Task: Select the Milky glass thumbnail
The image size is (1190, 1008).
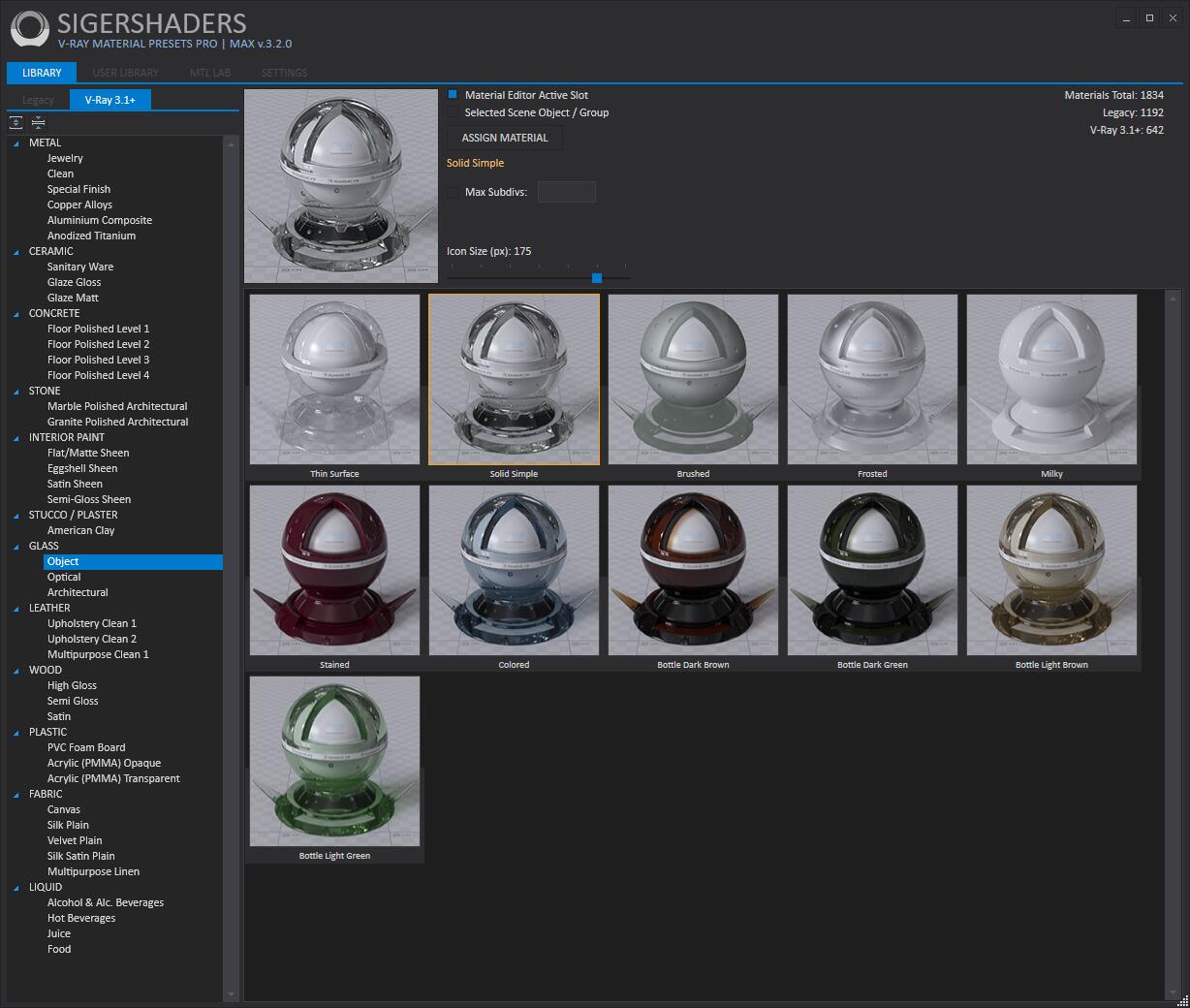Action: (1051, 379)
